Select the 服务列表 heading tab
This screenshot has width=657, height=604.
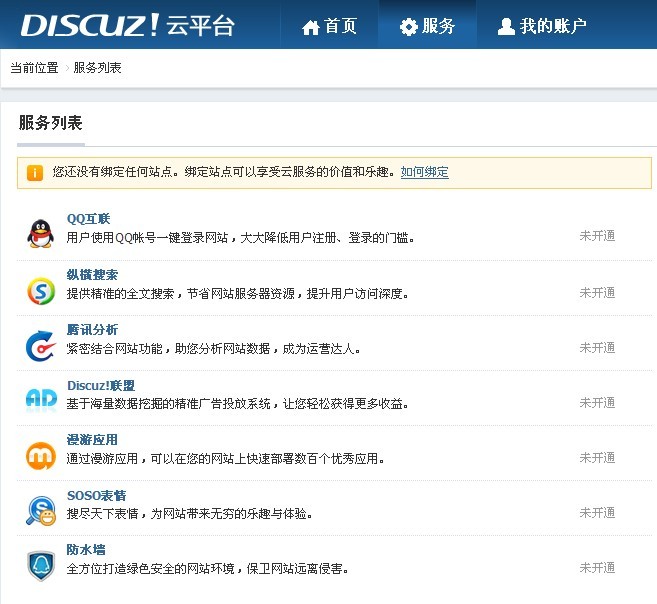[x=51, y=123]
